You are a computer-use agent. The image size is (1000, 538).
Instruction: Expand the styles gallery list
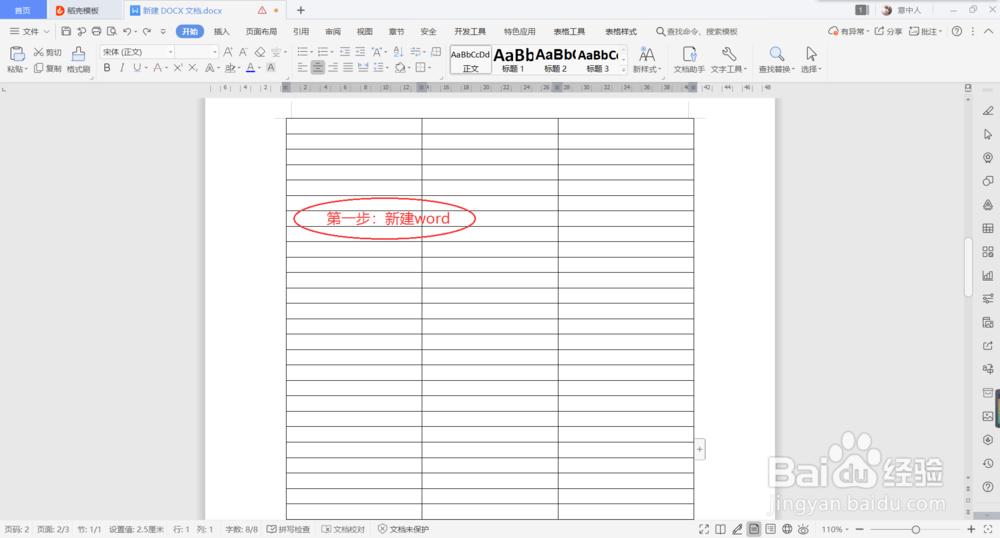pos(624,70)
